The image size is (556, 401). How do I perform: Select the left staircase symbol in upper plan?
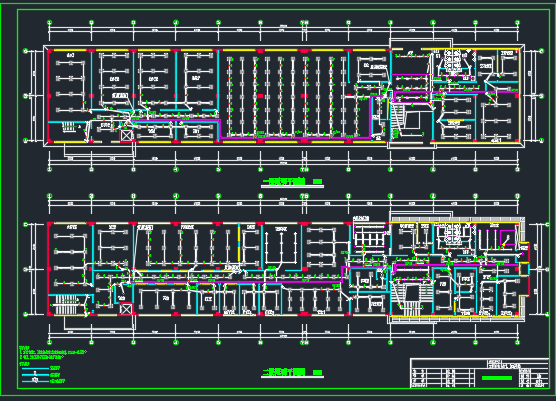coord(72,128)
